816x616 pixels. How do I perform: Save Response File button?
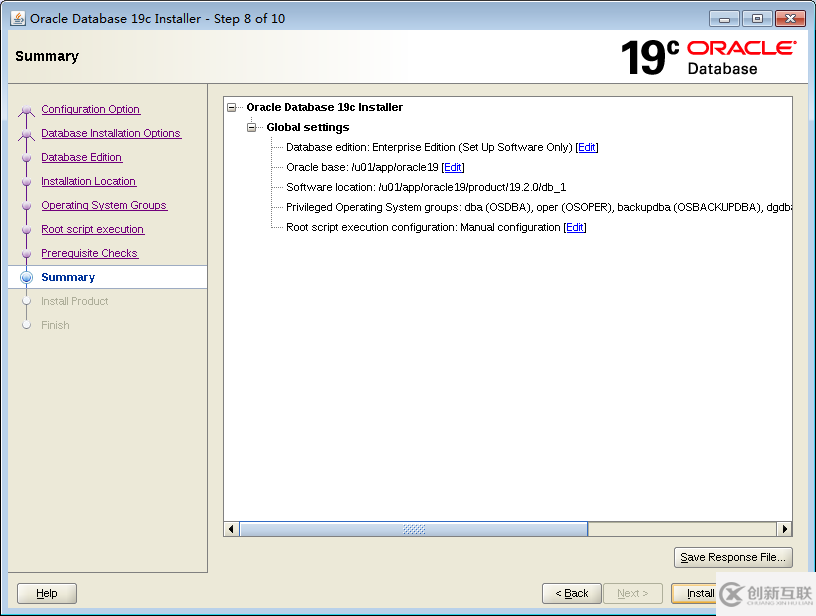(x=733, y=557)
